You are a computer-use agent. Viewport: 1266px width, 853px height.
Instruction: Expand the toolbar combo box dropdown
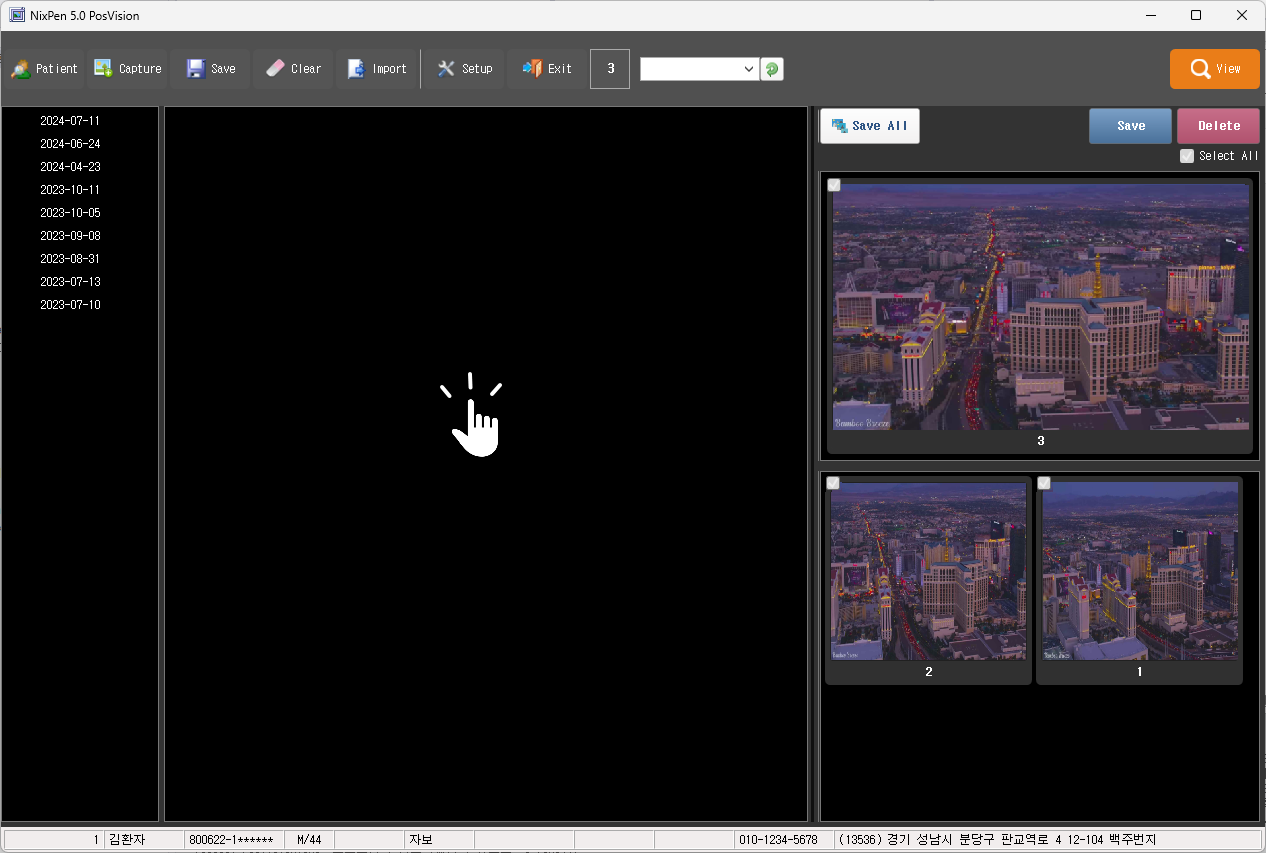749,69
